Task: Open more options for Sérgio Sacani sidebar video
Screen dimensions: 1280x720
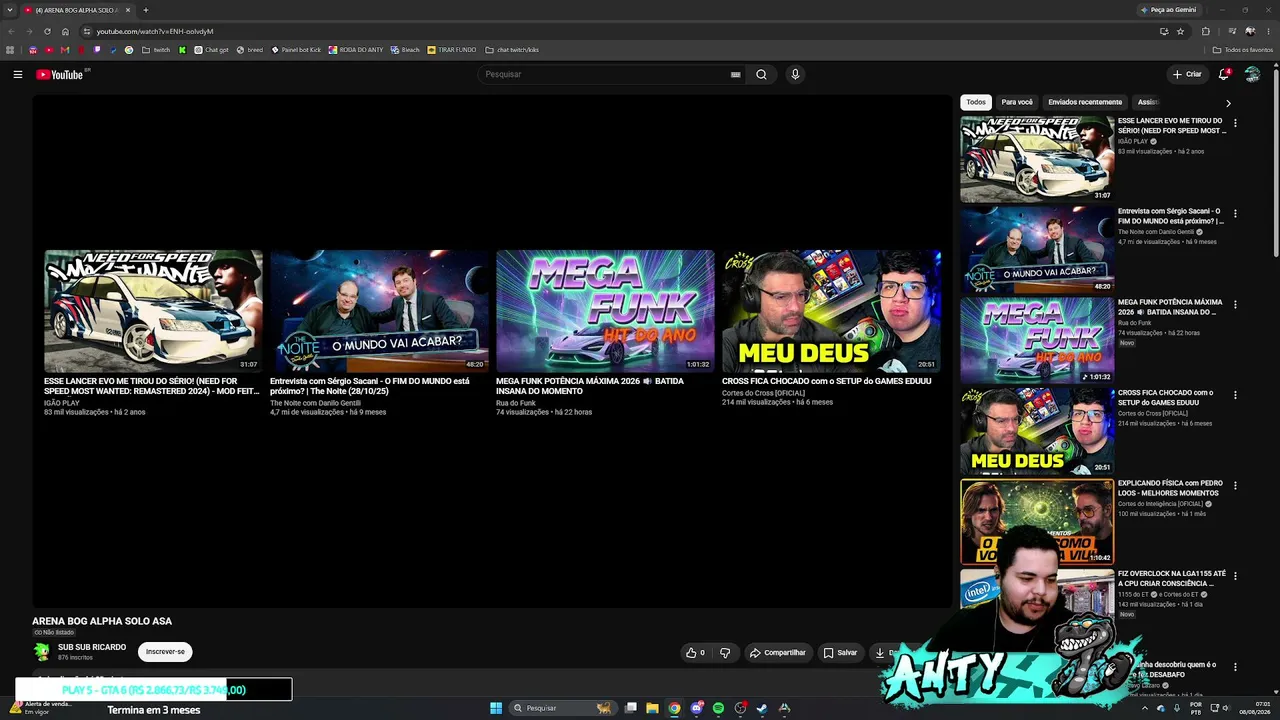Action: click(1235, 213)
